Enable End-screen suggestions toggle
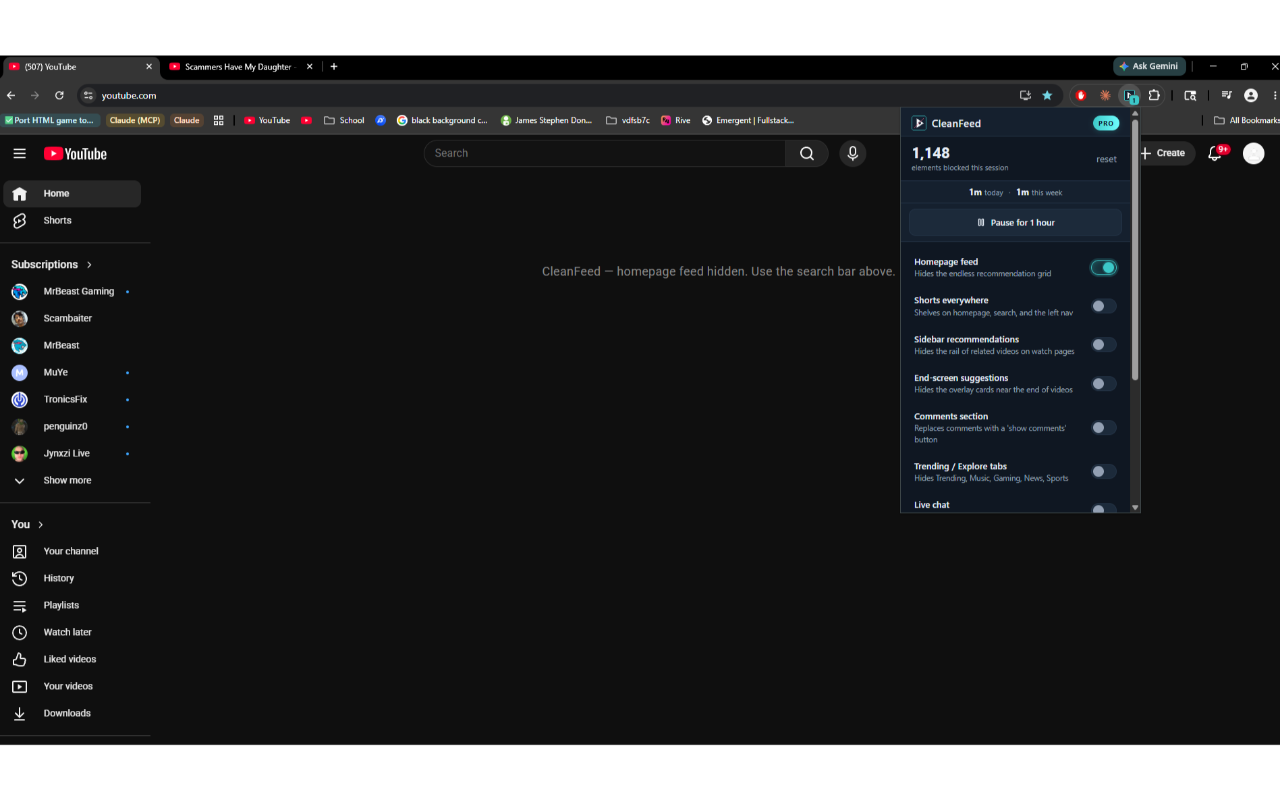The height and width of the screenshot is (800, 1280). (x=1103, y=383)
